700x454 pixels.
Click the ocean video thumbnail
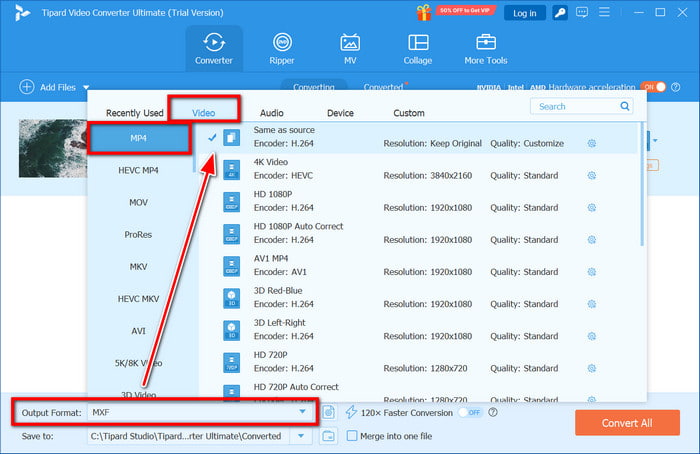point(53,148)
